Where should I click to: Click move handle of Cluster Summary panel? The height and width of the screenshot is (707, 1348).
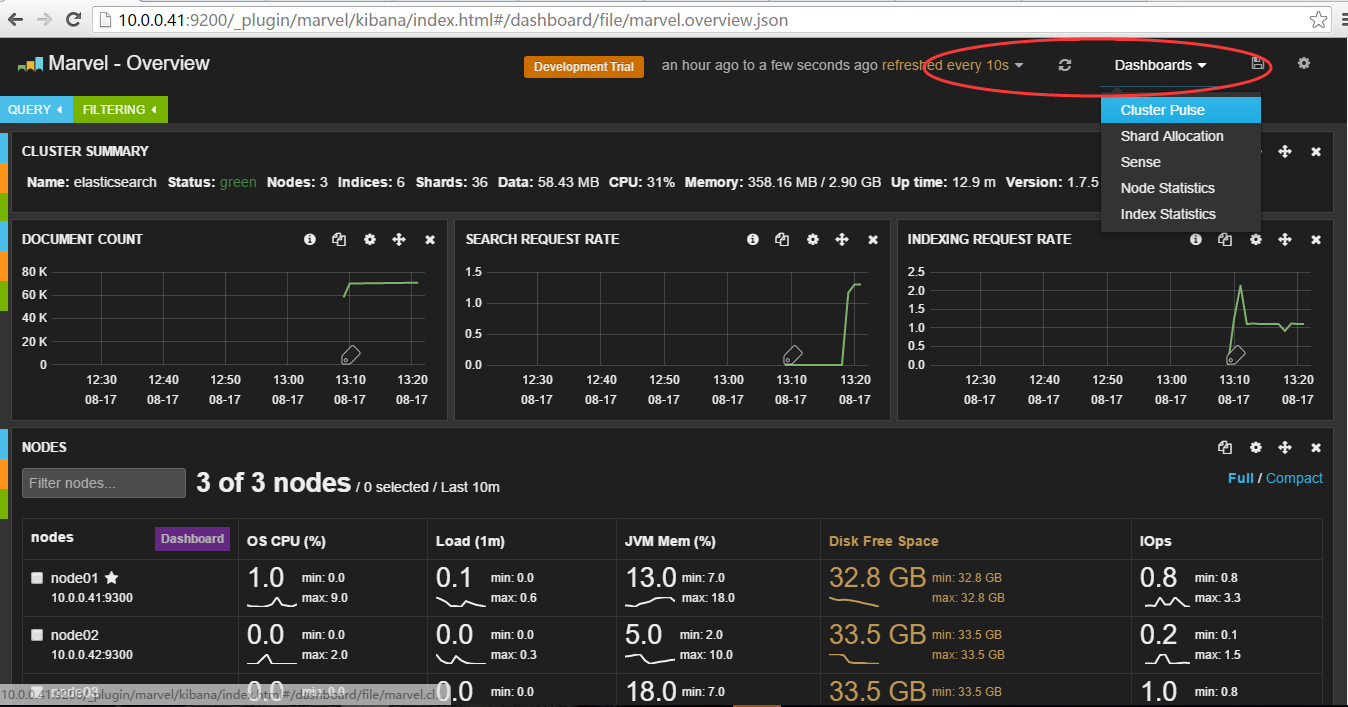[x=1285, y=152]
